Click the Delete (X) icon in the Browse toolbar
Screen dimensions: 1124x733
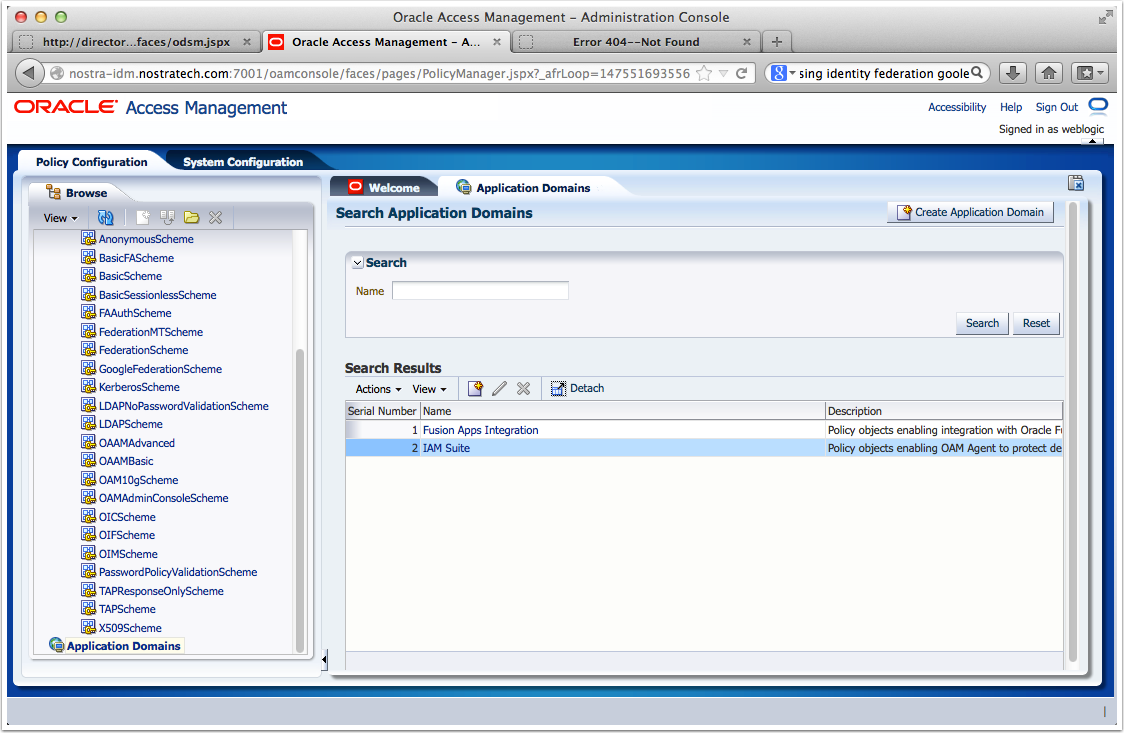[x=214, y=217]
